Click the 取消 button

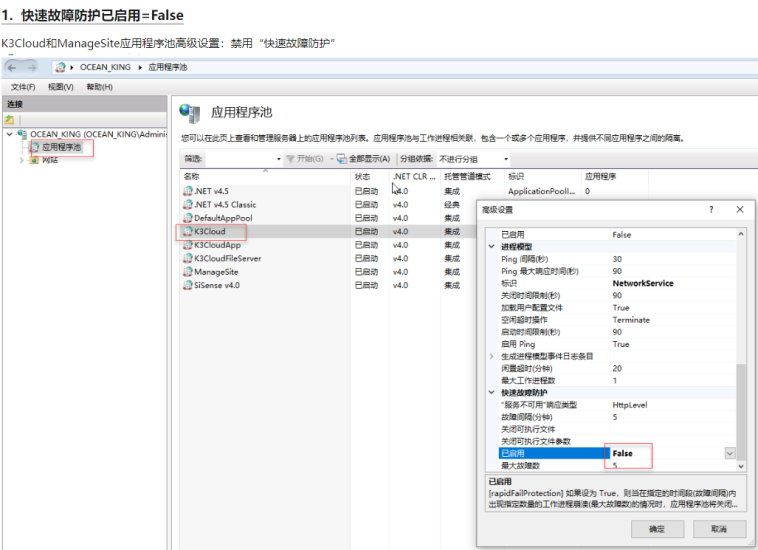[x=717, y=528]
